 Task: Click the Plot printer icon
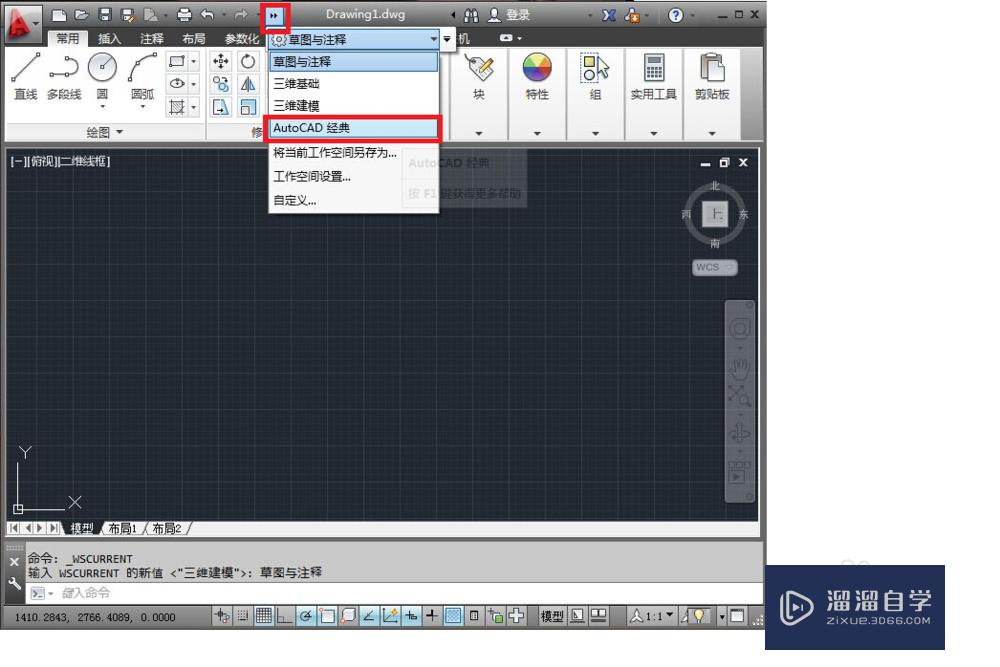pyautogui.click(x=184, y=15)
